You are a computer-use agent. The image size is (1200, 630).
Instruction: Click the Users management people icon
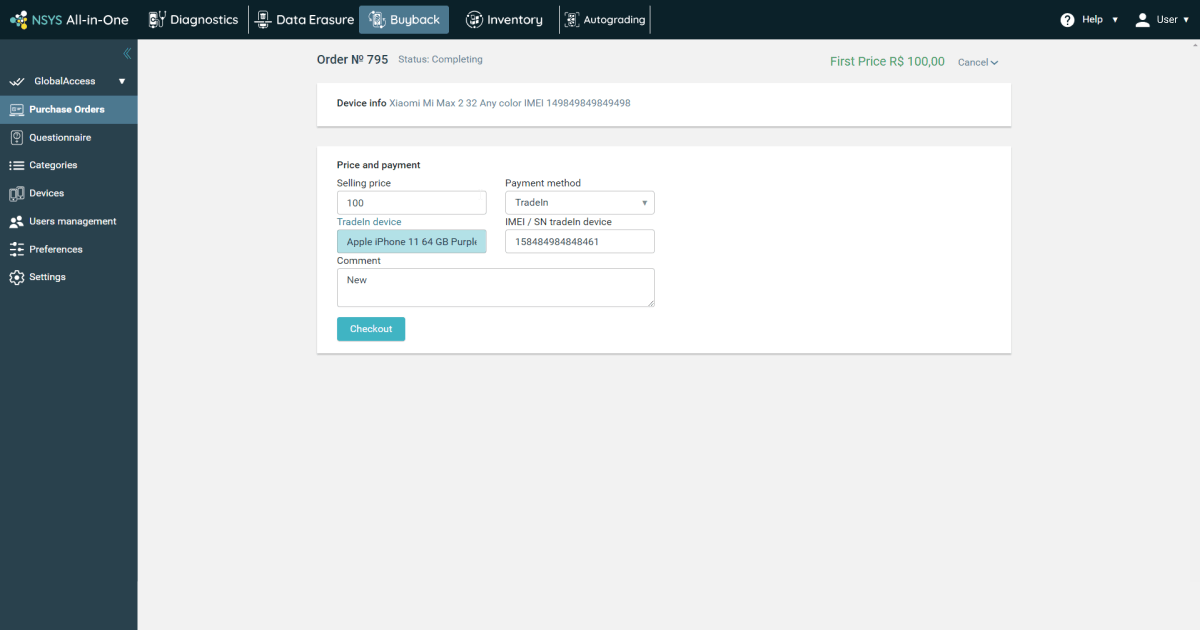click(x=16, y=222)
